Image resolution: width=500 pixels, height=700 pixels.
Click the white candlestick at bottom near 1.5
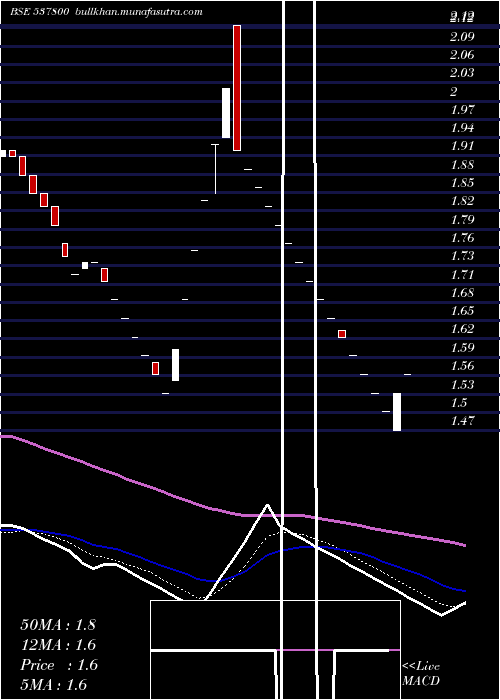(x=397, y=412)
